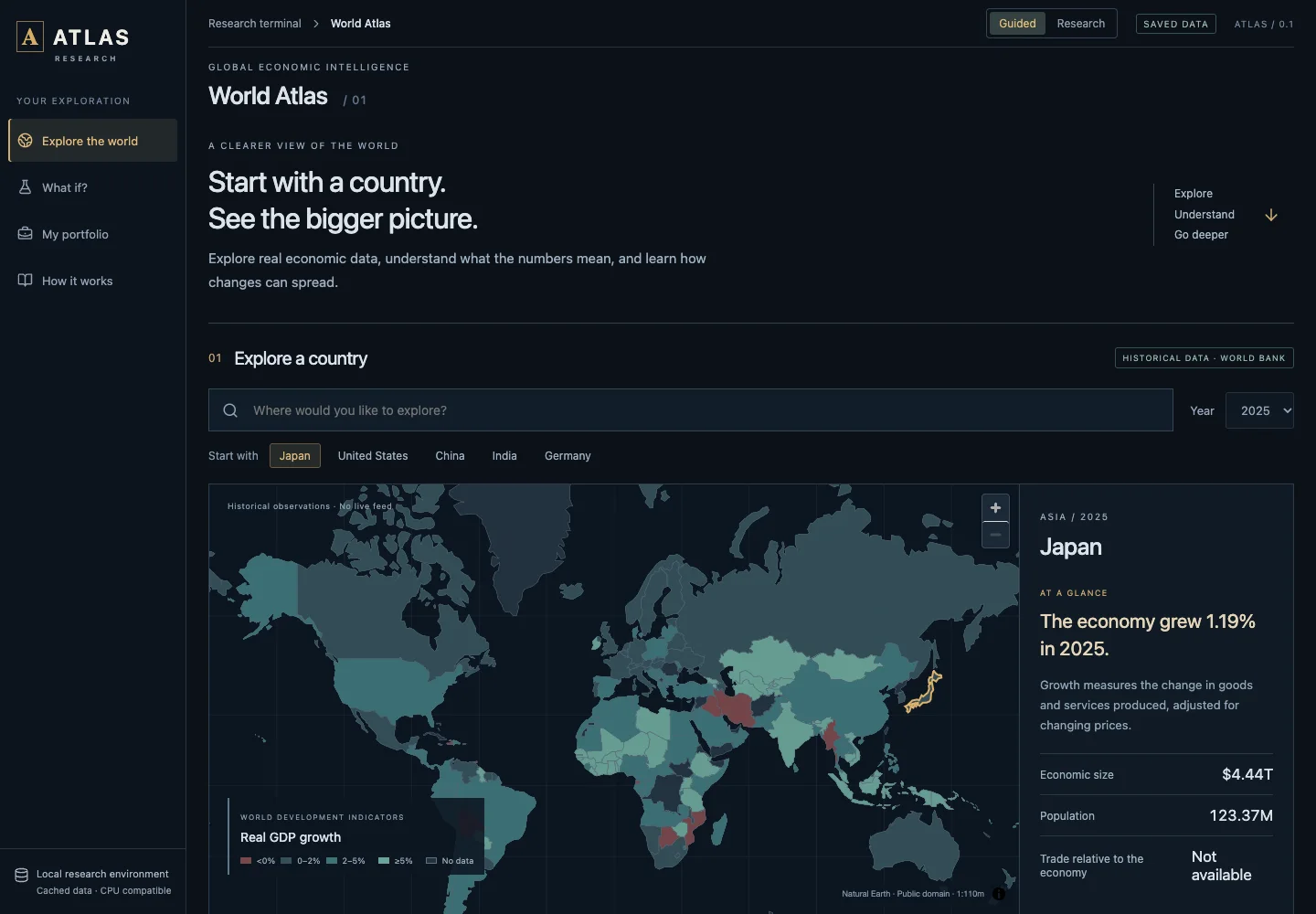Screen dimensions: 1316x914
Task: Jump to the Explore step link
Action: click(x=1194, y=194)
